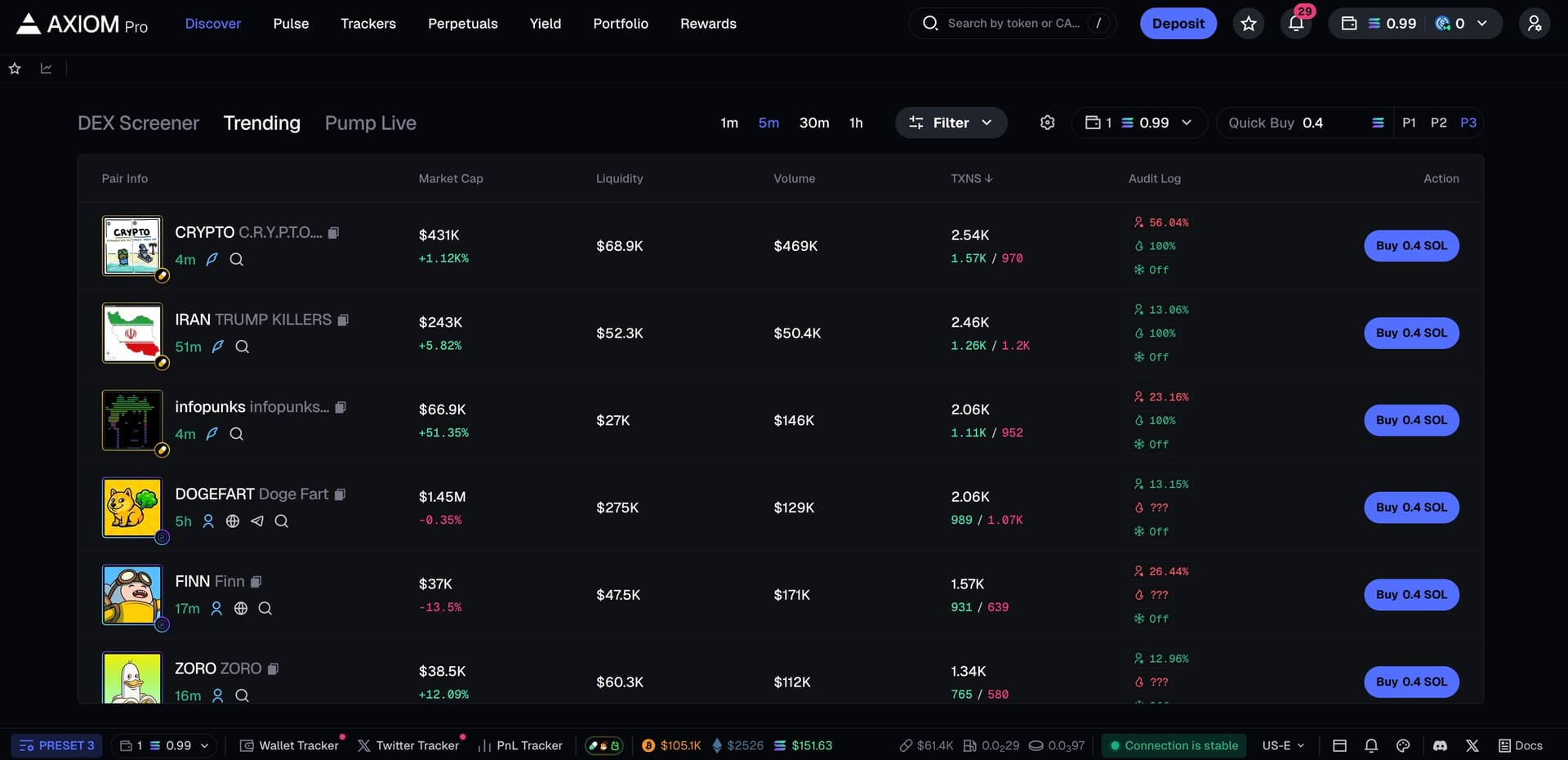Open the user profile icon
This screenshot has height=760, width=1568.
tap(1535, 24)
